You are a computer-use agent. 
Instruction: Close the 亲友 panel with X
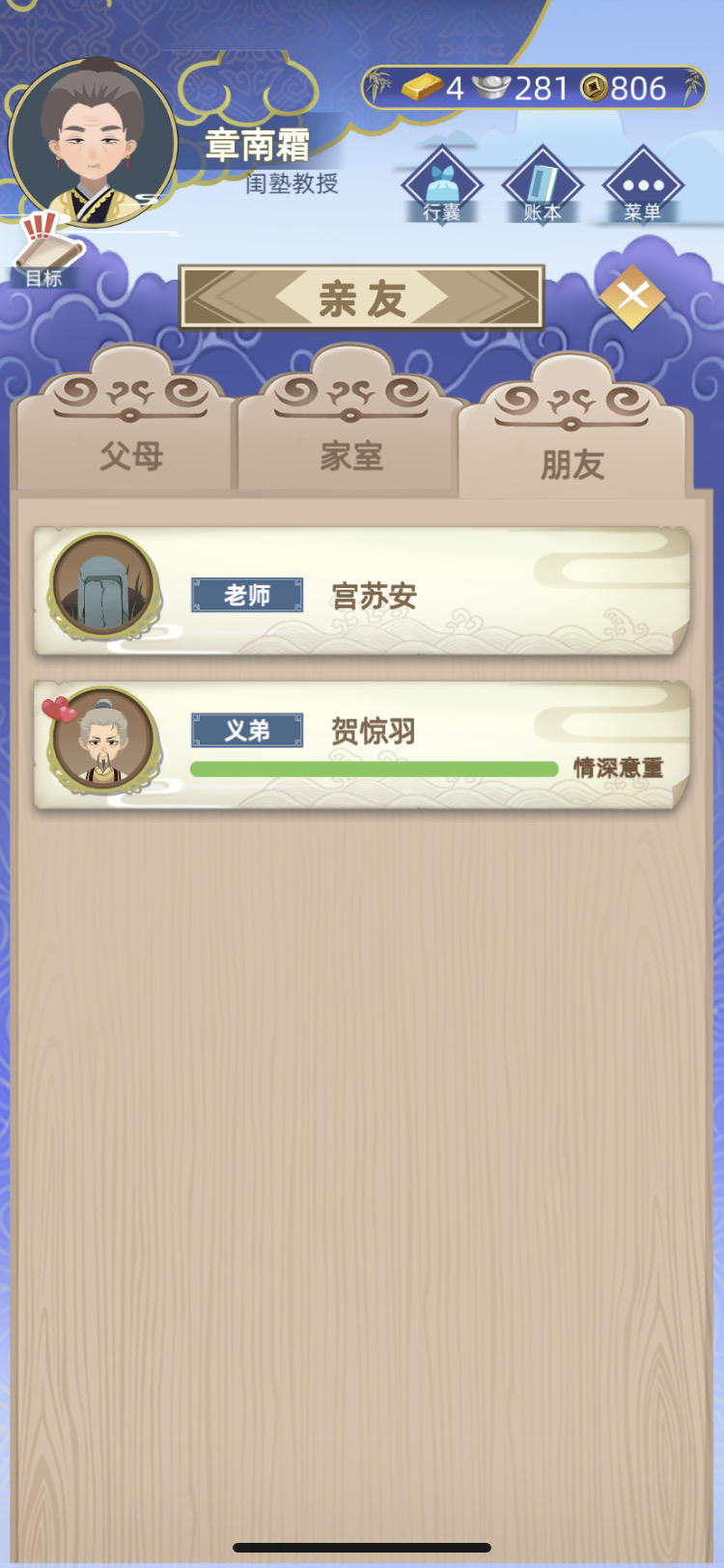632,296
